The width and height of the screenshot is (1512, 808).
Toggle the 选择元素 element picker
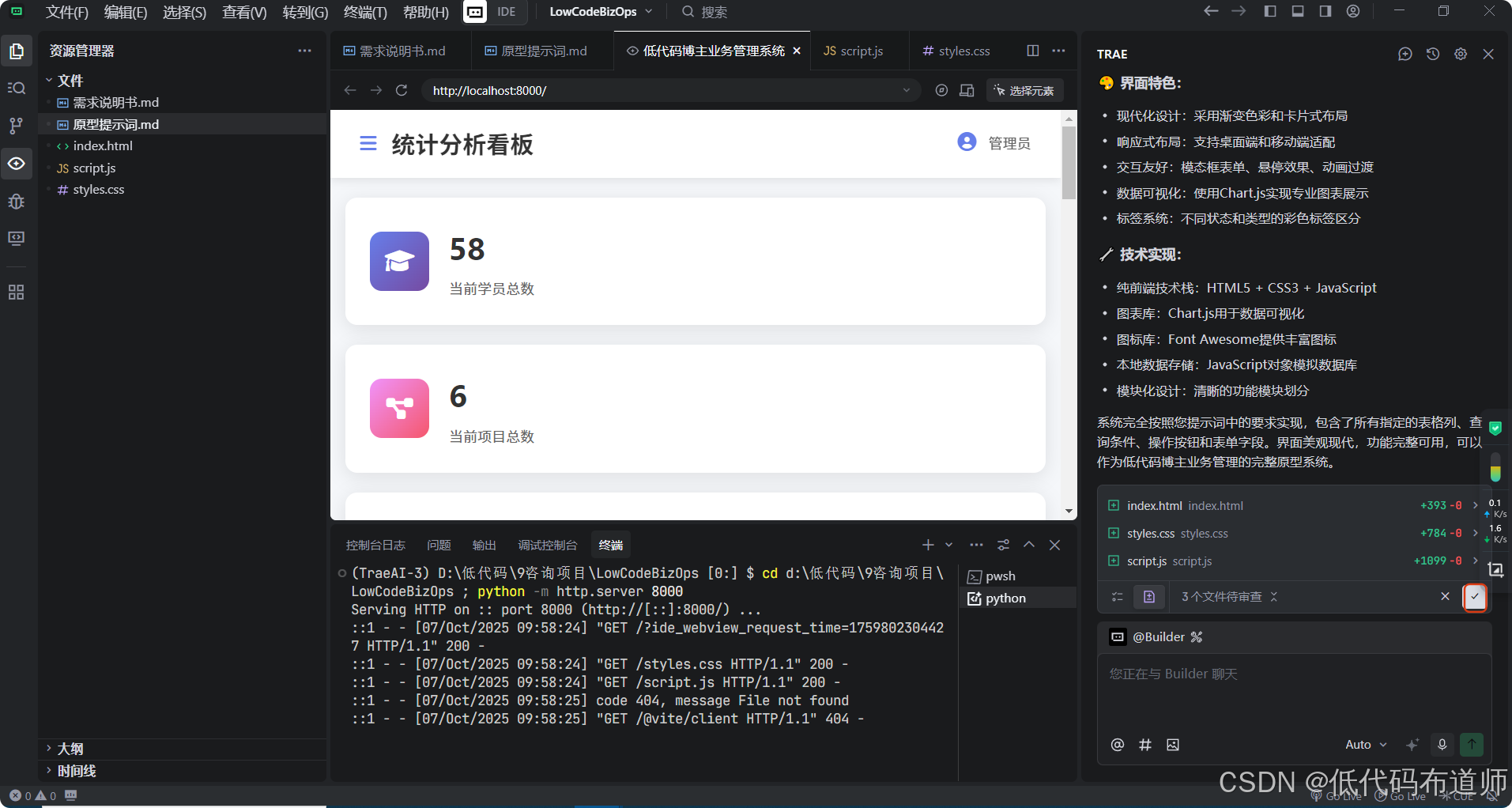[1025, 90]
